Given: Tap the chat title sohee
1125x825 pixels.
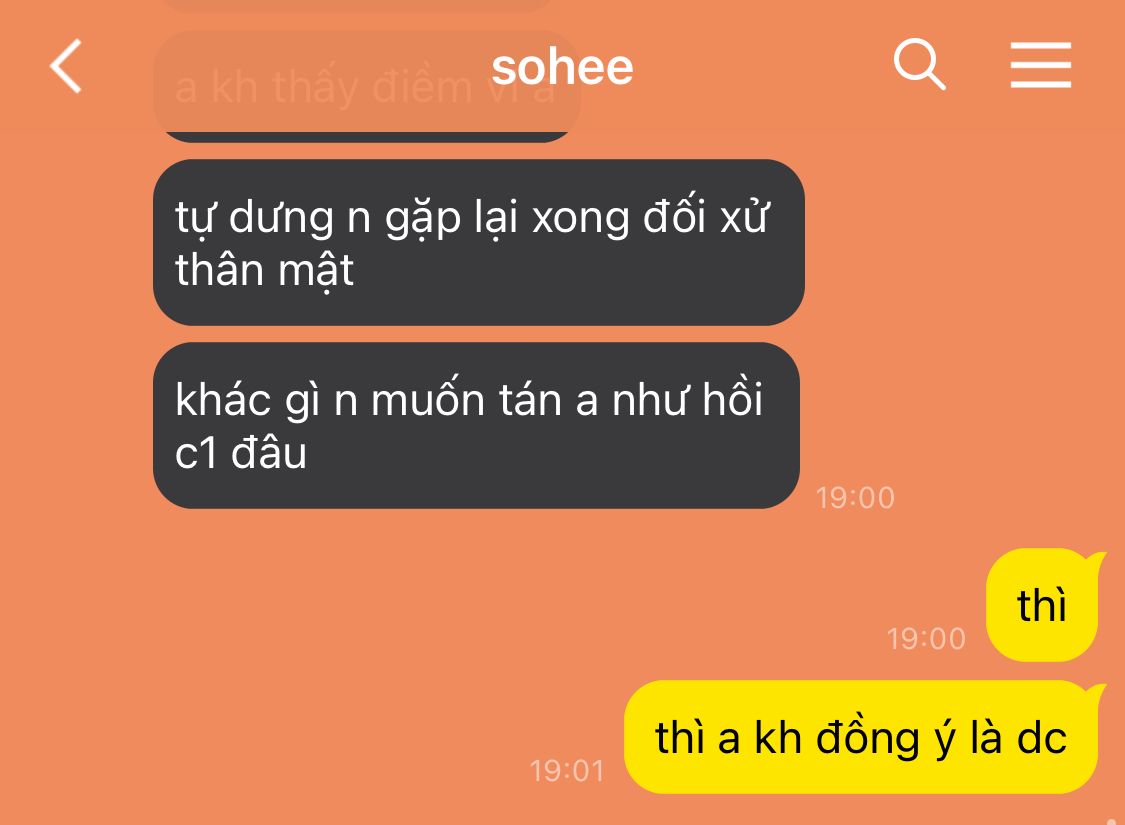Looking at the screenshot, I should pos(562,67).
